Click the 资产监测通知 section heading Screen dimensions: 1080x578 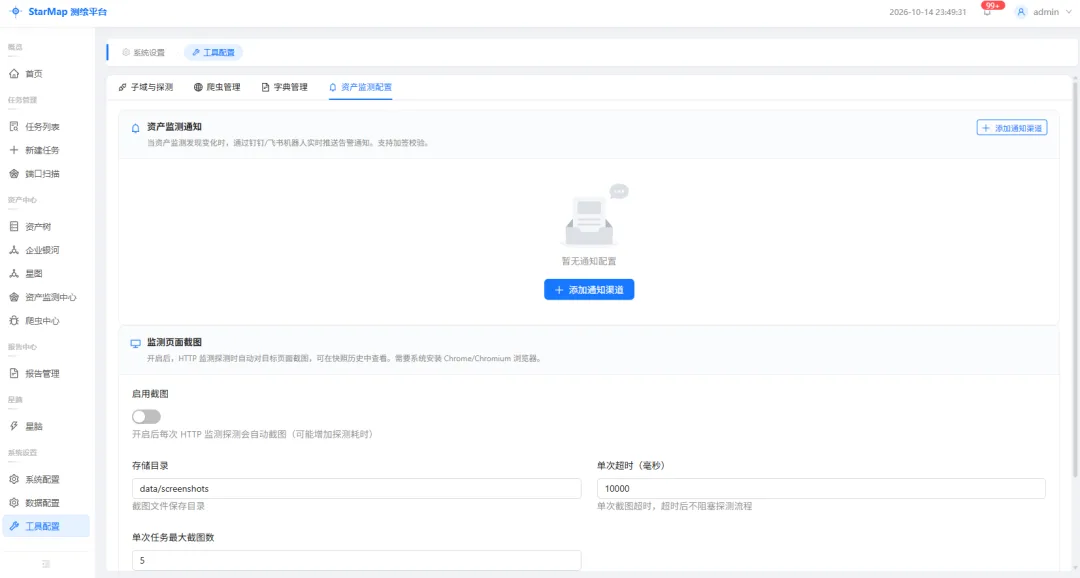tap(174, 127)
